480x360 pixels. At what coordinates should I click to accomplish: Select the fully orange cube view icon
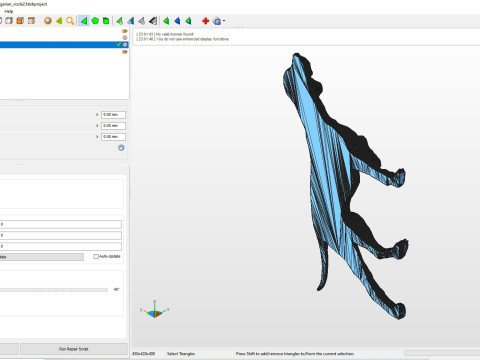pyautogui.click(x=20, y=21)
